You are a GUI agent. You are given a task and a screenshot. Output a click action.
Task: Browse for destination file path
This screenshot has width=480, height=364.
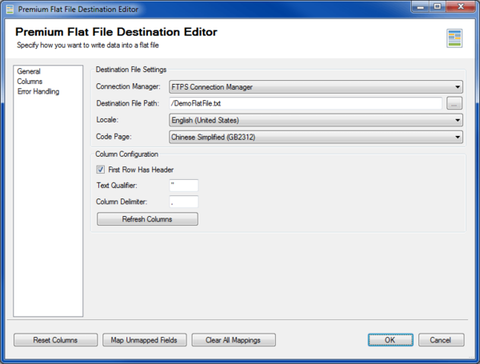(x=454, y=103)
